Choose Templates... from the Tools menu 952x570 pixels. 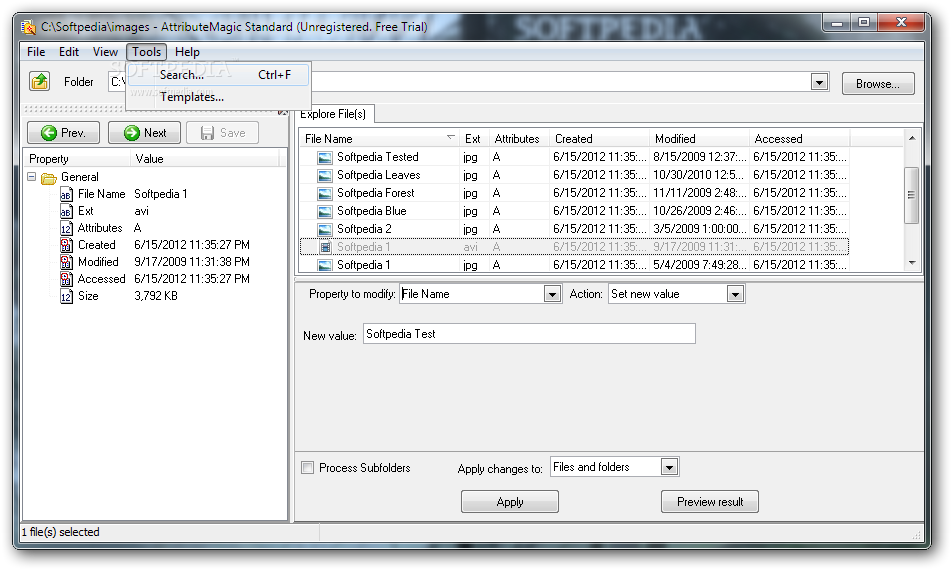(219, 97)
